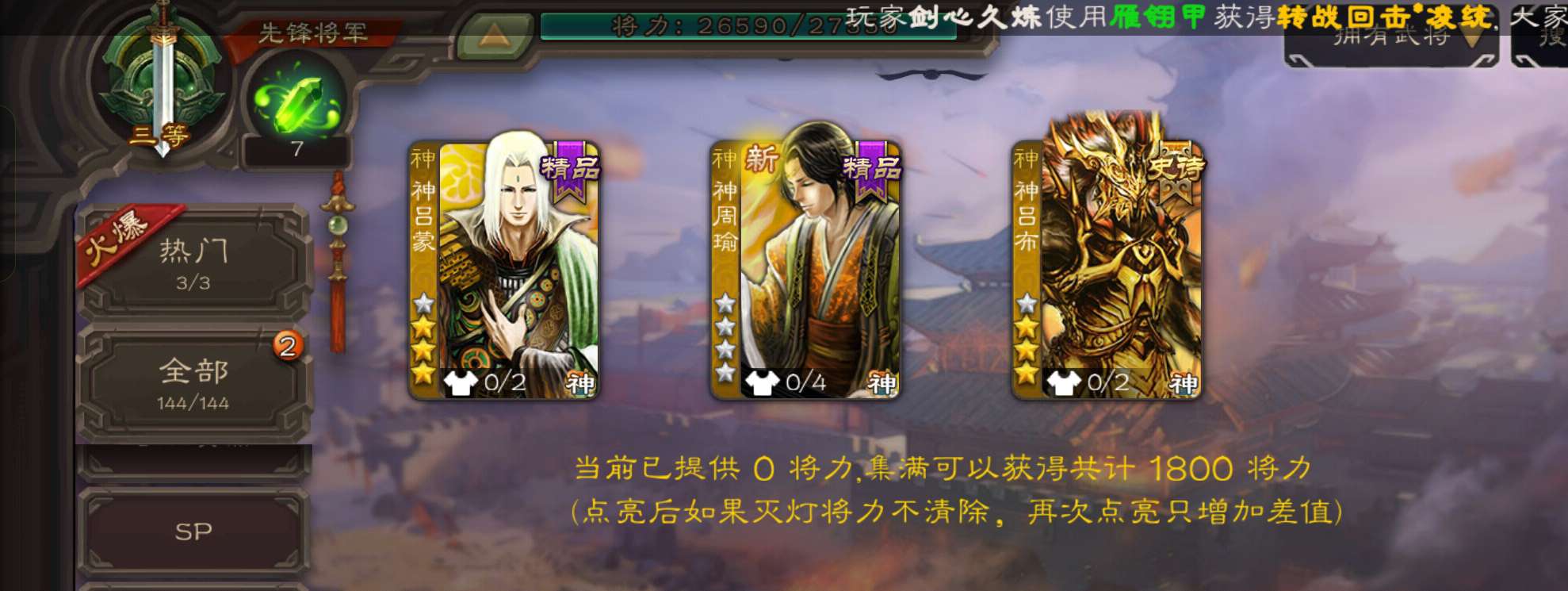Select the 全部 144/144 category tab
1568x591 pixels.
pos(193,384)
